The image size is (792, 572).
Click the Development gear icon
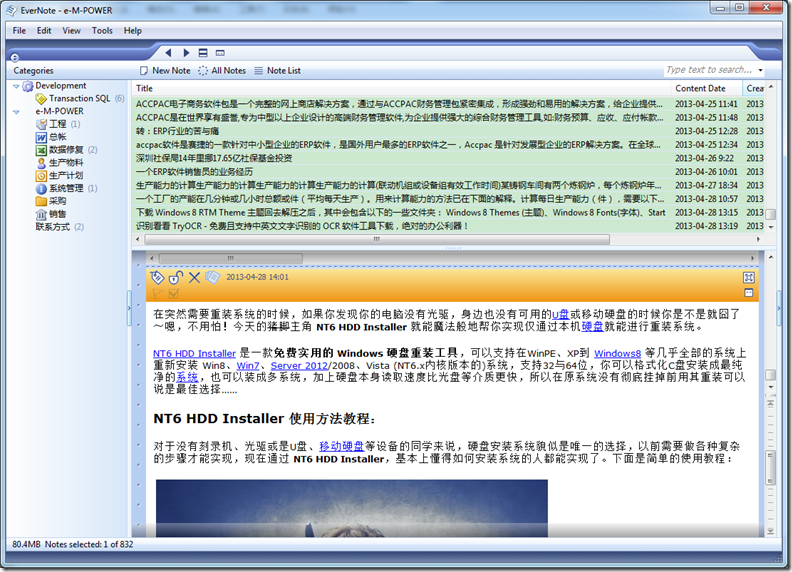[28, 86]
